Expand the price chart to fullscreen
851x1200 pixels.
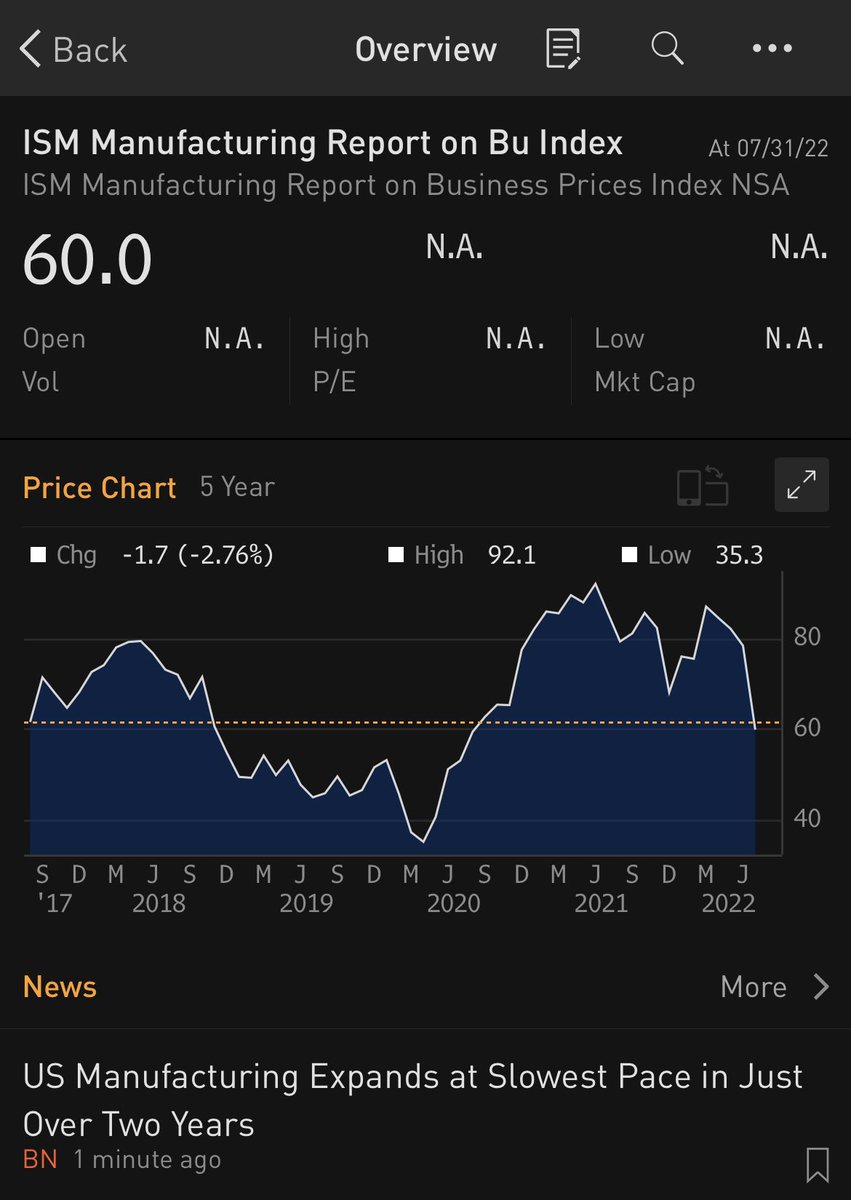pyautogui.click(x=801, y=485)
